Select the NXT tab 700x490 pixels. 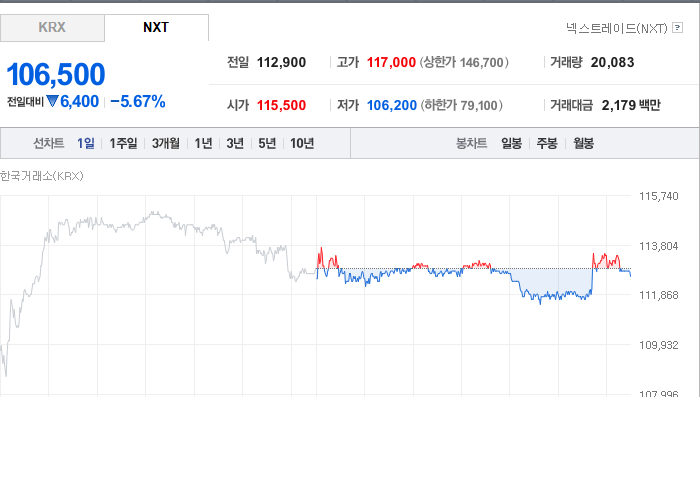[156, 28]
